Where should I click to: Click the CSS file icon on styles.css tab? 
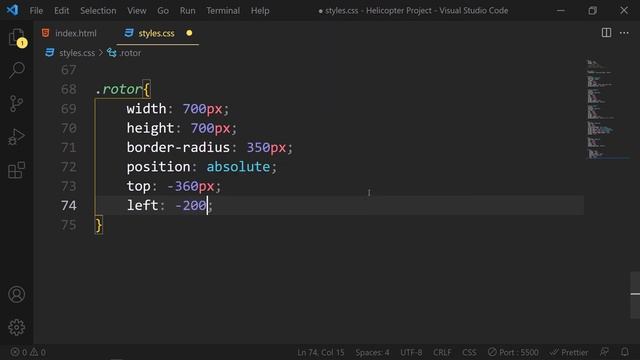pyautogui.click(x=129, y=33)
